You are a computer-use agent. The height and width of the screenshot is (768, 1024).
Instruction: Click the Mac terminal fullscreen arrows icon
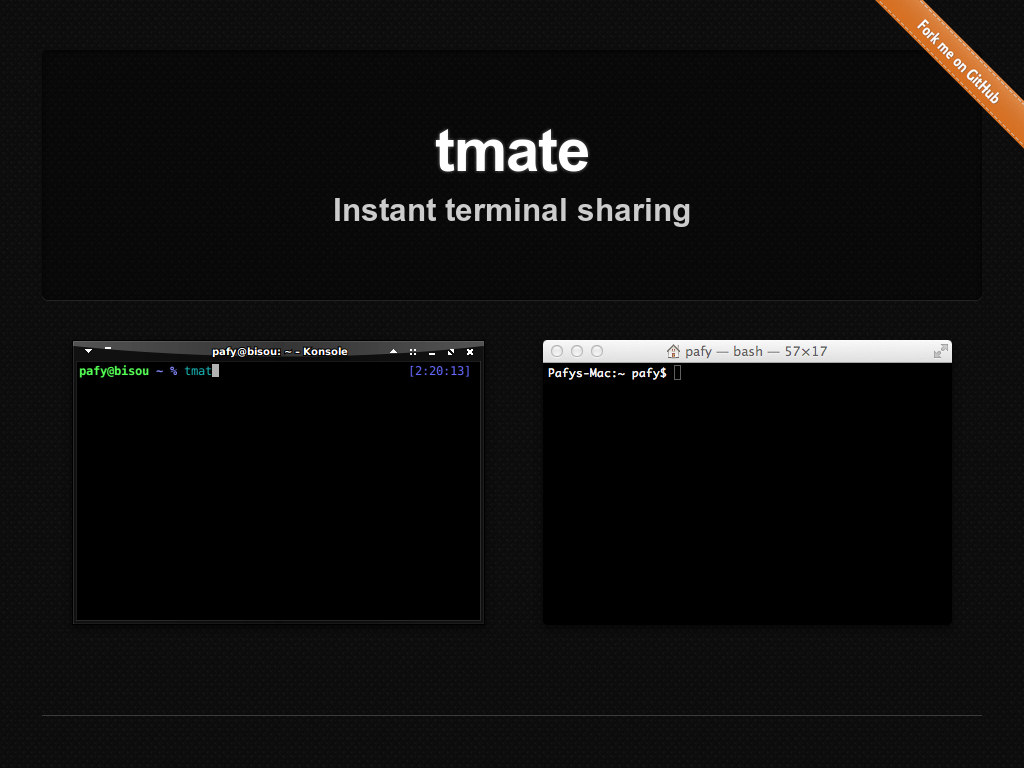pyautogui.click(x=940, y=351)
